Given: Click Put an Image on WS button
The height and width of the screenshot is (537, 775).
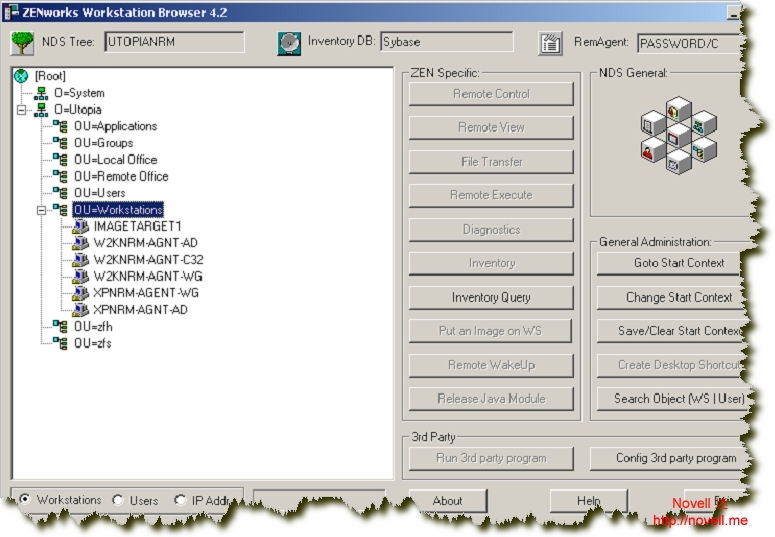Looking at the screenshot, I should tap(490, 331).
